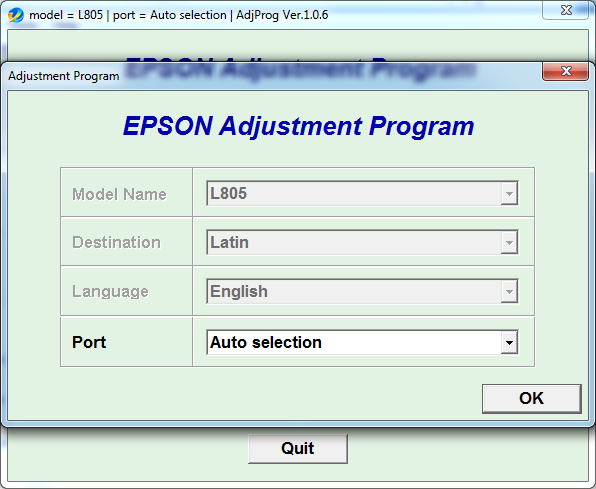The height and width of the screenshot is (489, 596).
Task: Click the Destination label
Action: click(116, 243)
